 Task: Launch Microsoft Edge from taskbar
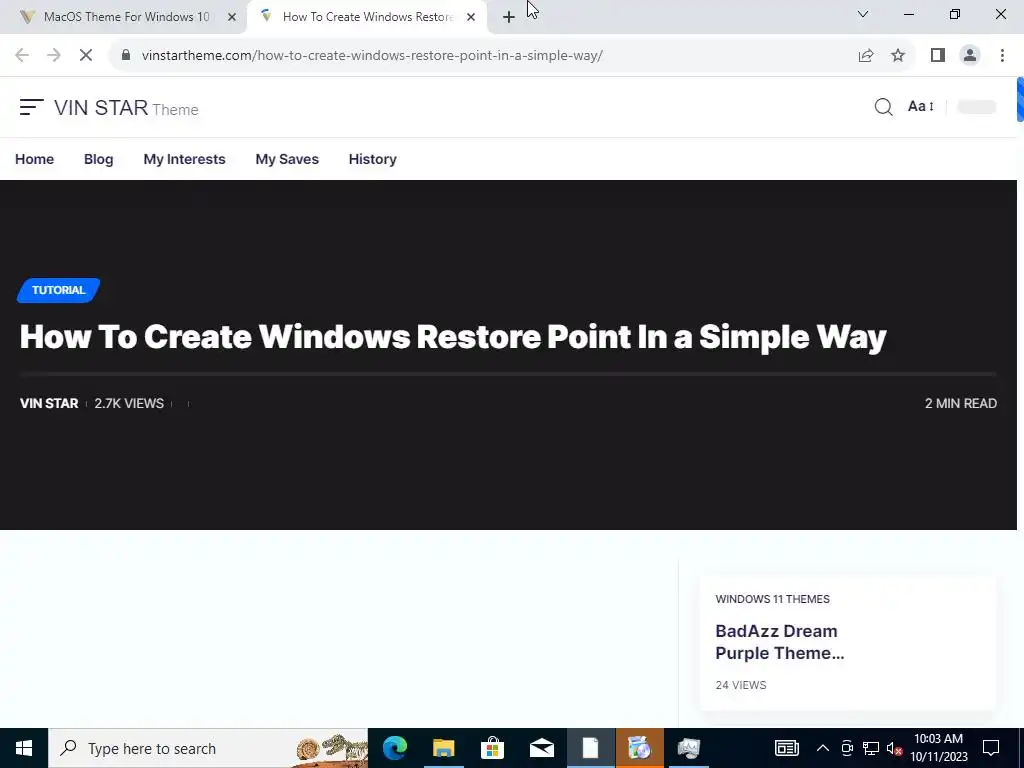click(394, 748)
